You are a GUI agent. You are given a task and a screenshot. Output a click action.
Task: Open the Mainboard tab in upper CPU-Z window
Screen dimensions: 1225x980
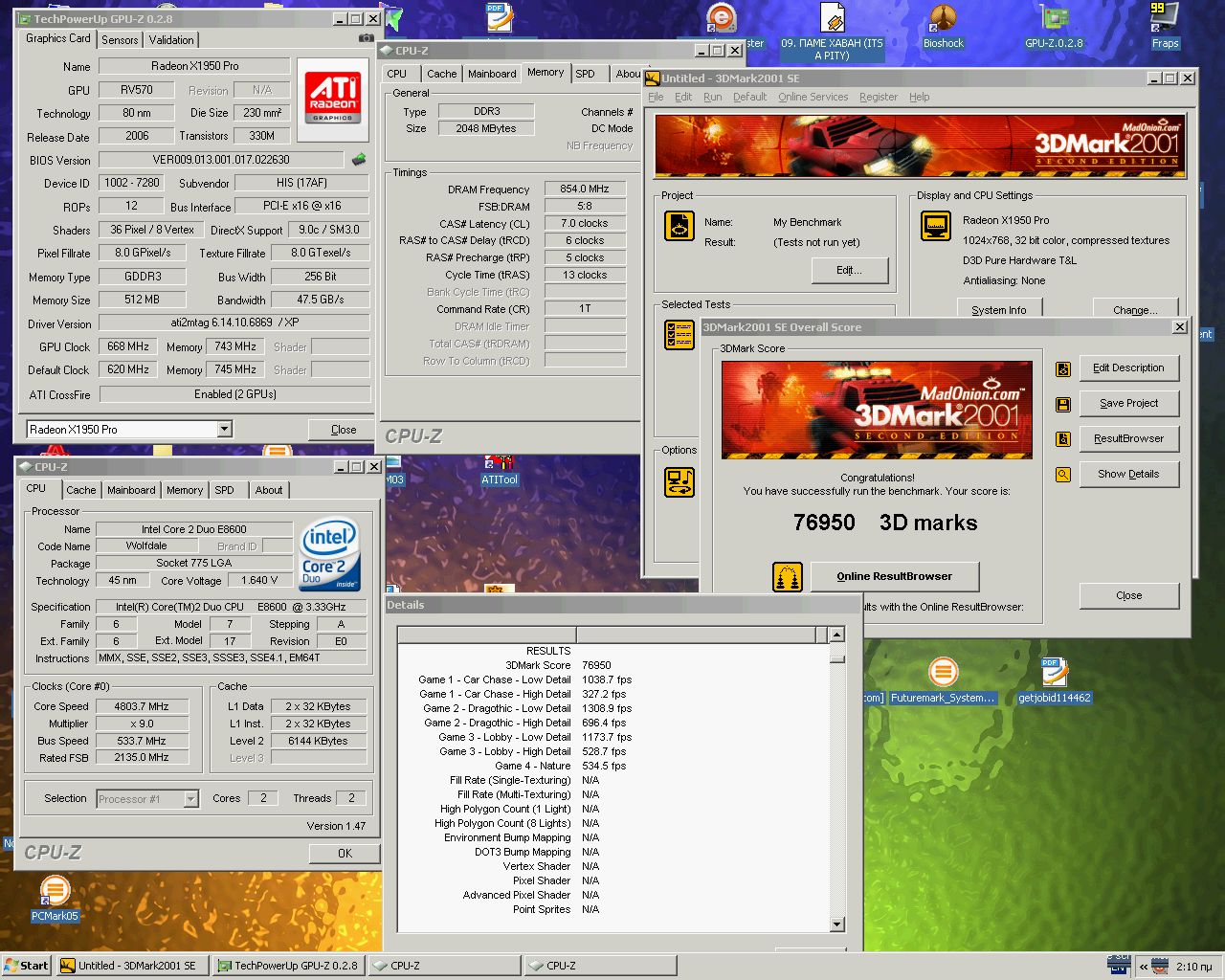click(x=492, y=74)
